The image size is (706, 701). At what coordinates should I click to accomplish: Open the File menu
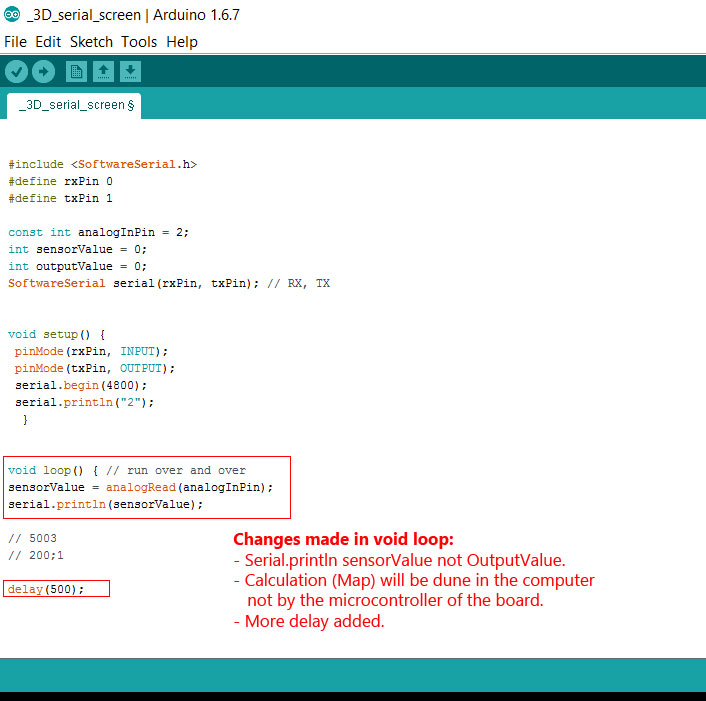click(15, 42)
